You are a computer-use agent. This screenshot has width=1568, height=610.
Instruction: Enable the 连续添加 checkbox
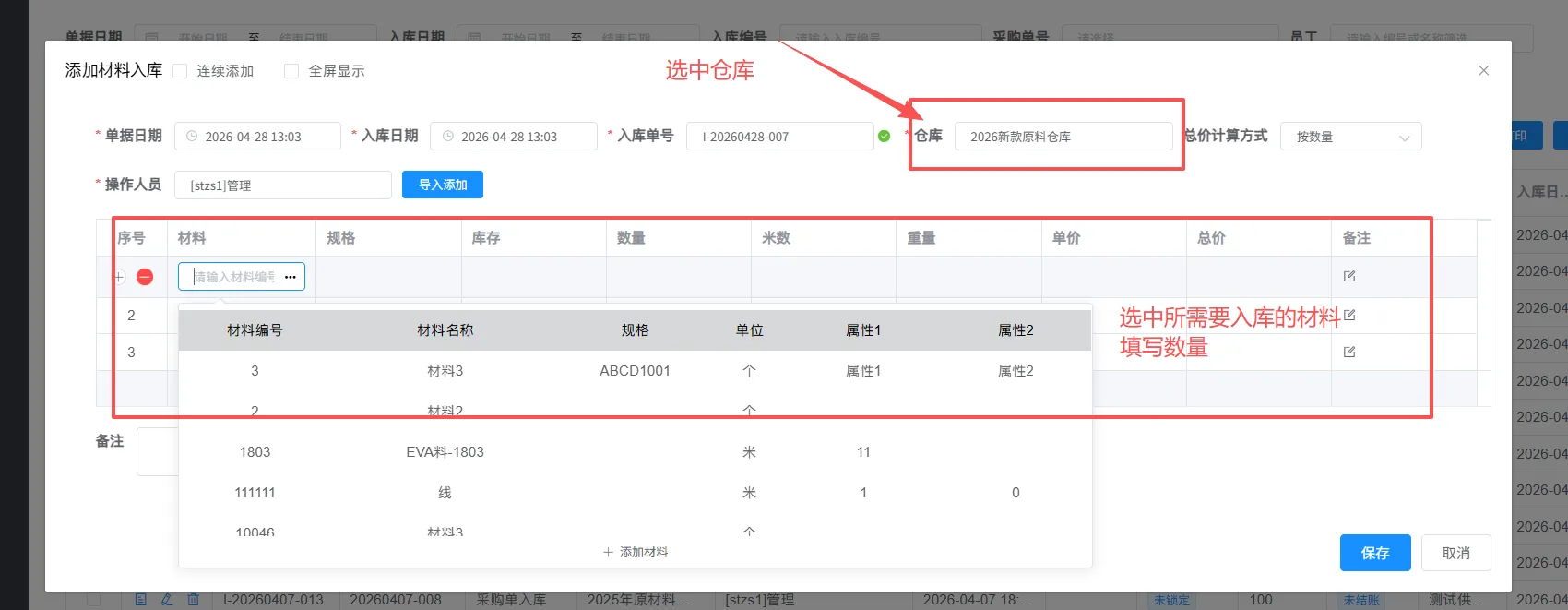tap(181, 71)
